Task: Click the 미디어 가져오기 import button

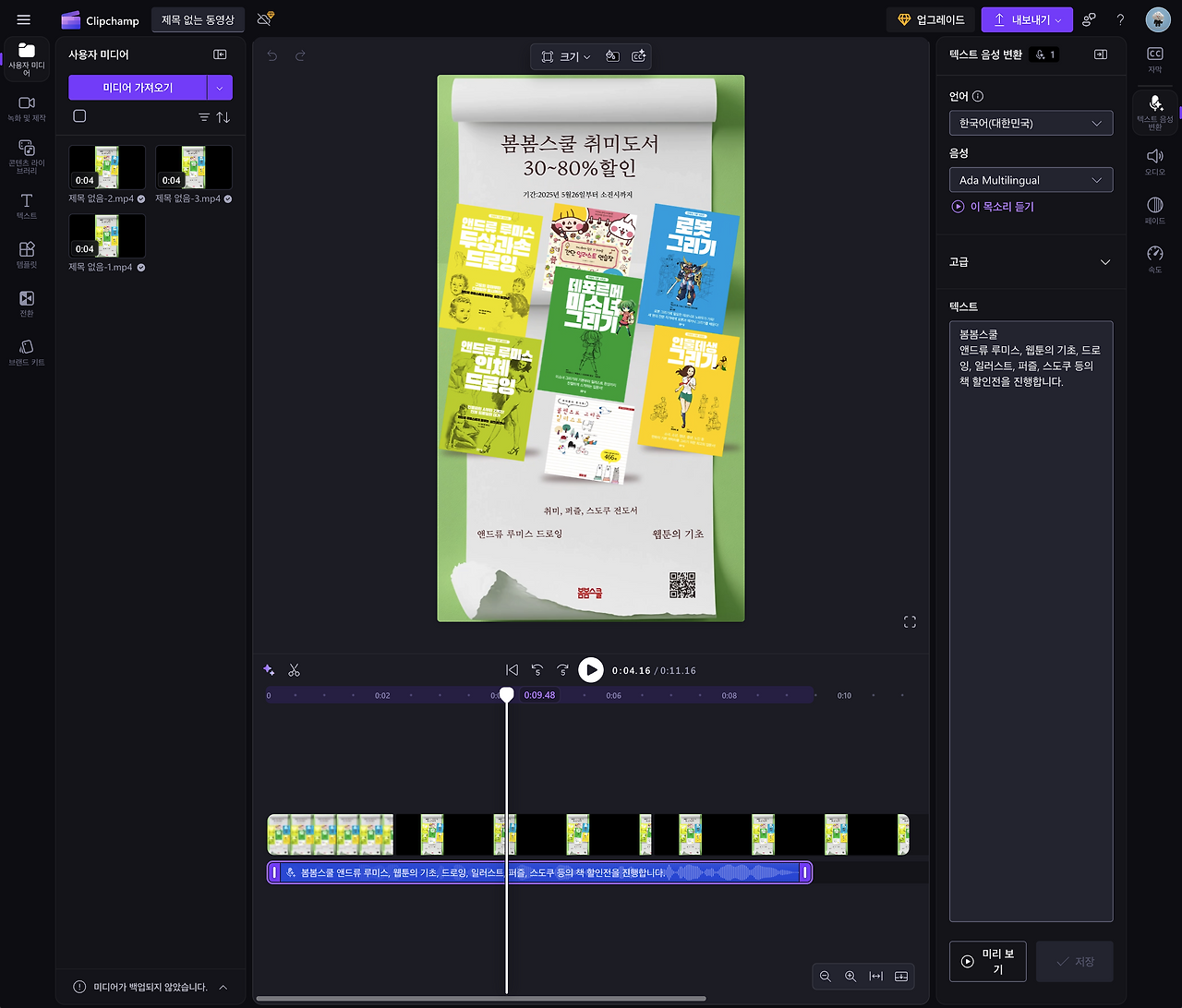Action: pos(138,88)
